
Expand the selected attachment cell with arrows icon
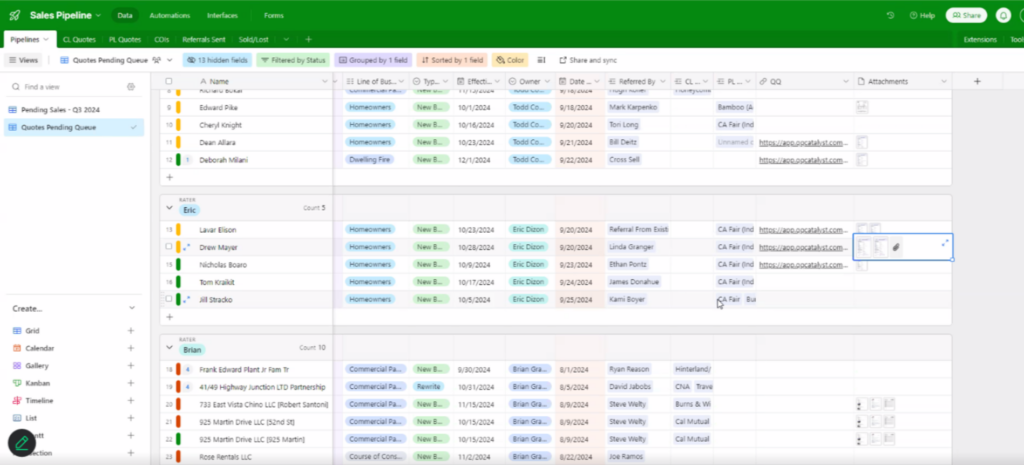click(x=945, y=241)
